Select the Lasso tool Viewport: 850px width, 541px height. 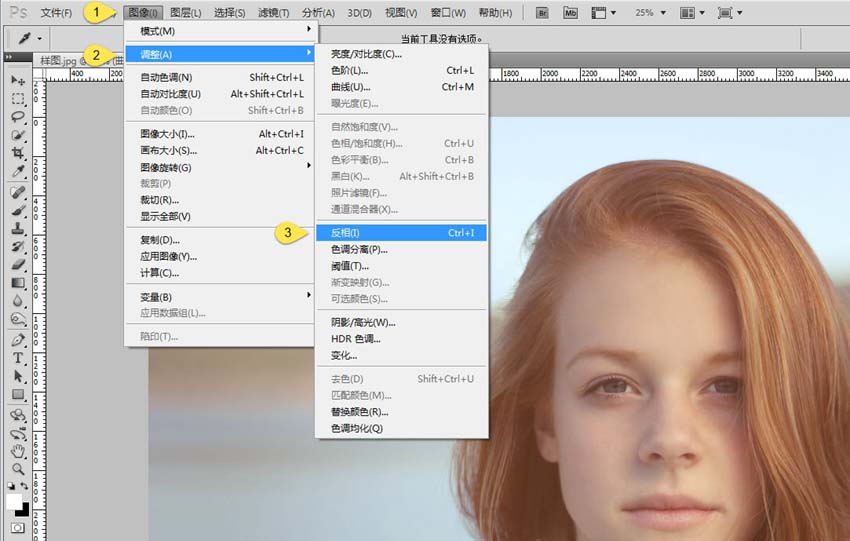[18, 117]
